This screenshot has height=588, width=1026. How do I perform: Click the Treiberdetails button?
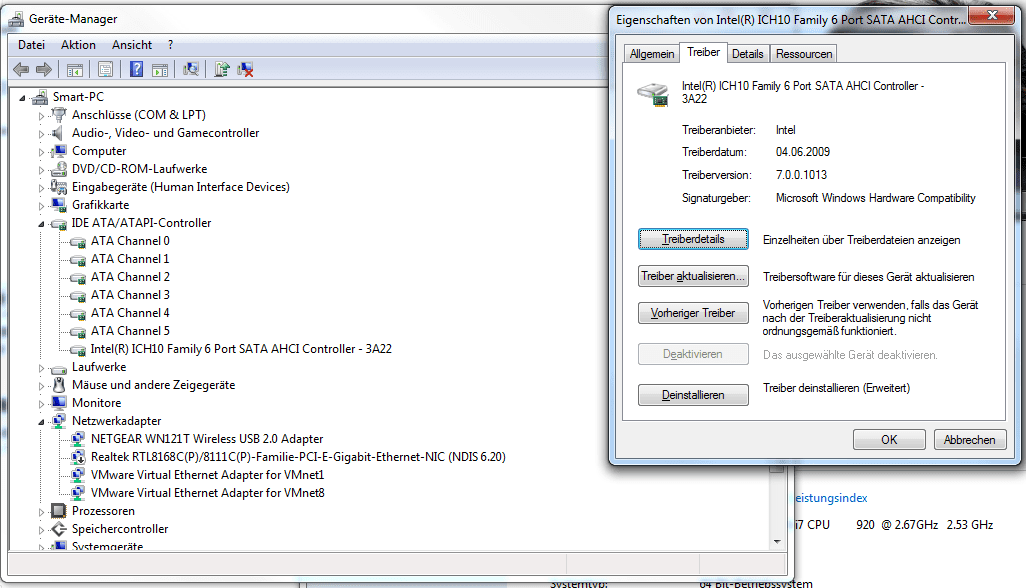(693, 239)
